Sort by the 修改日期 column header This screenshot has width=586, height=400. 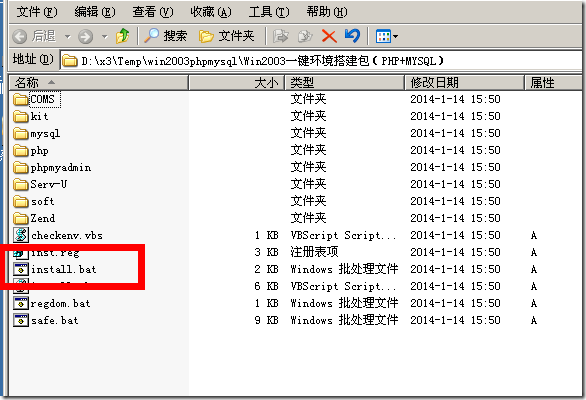click(465, 83)
